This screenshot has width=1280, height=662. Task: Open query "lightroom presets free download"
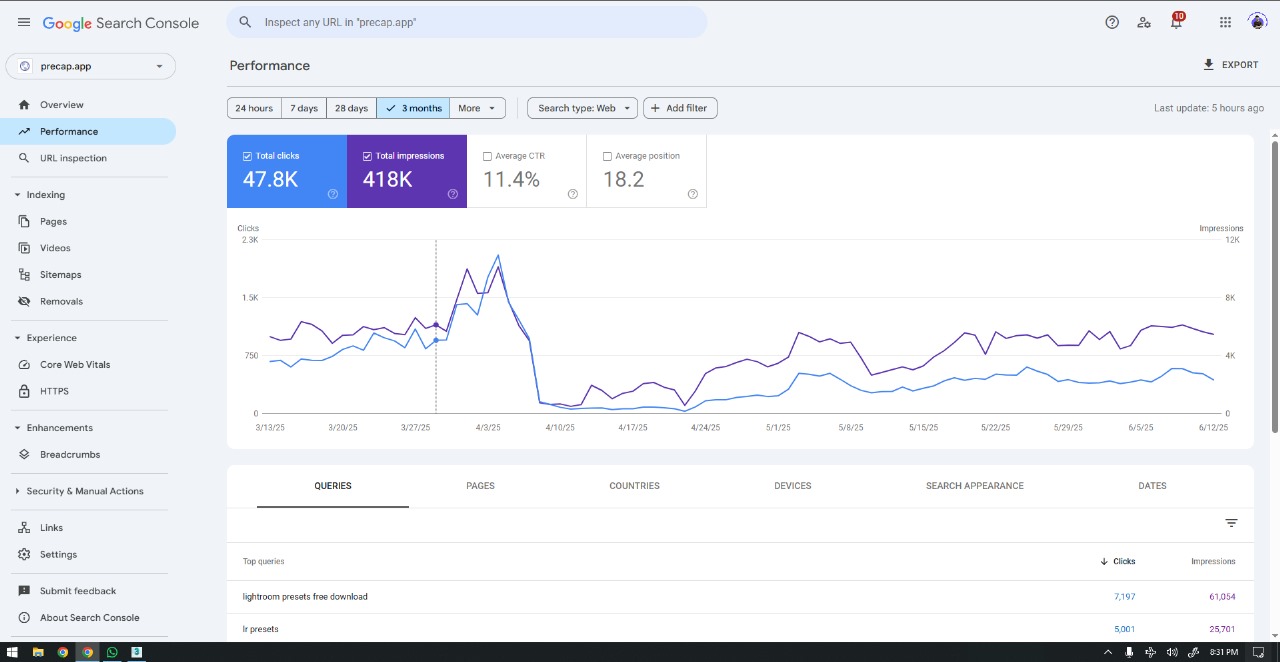pos(305,597)
